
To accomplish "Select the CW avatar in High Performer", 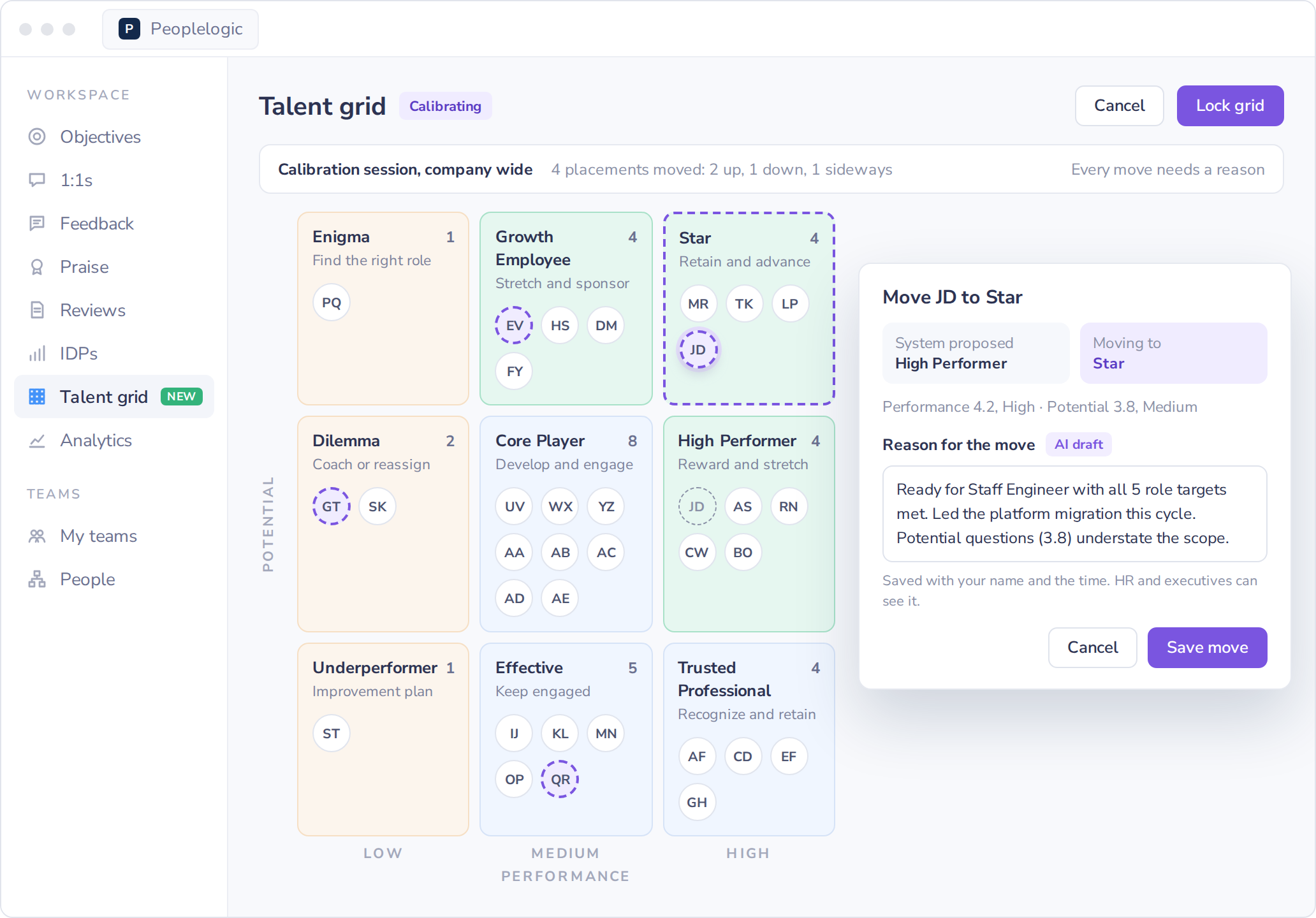I will point(697,552).
